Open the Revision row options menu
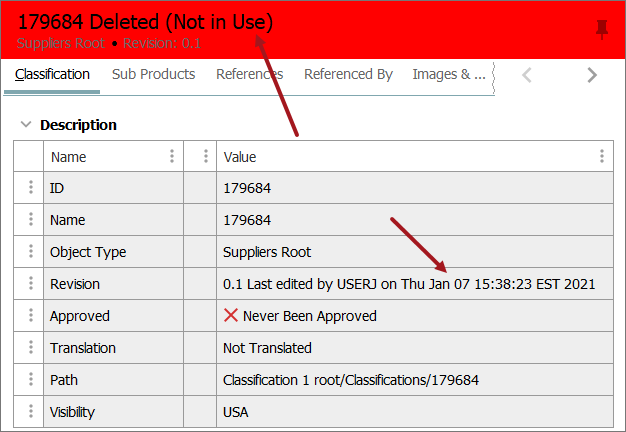Viewport: 626px width, 432px height. (x=31, y=284)
